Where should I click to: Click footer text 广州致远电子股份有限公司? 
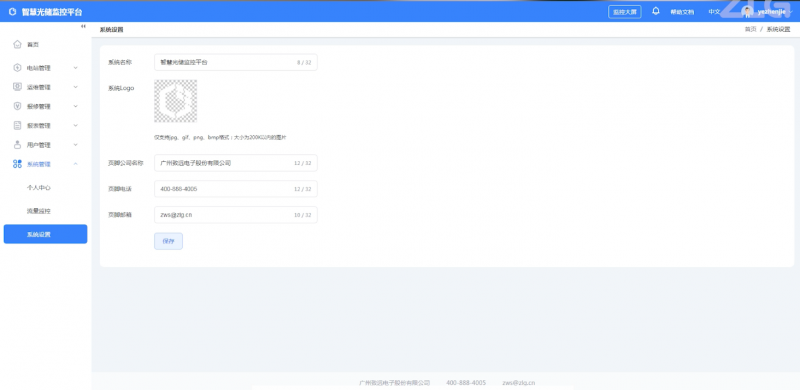pyautogui.click(x=394, y=383)
